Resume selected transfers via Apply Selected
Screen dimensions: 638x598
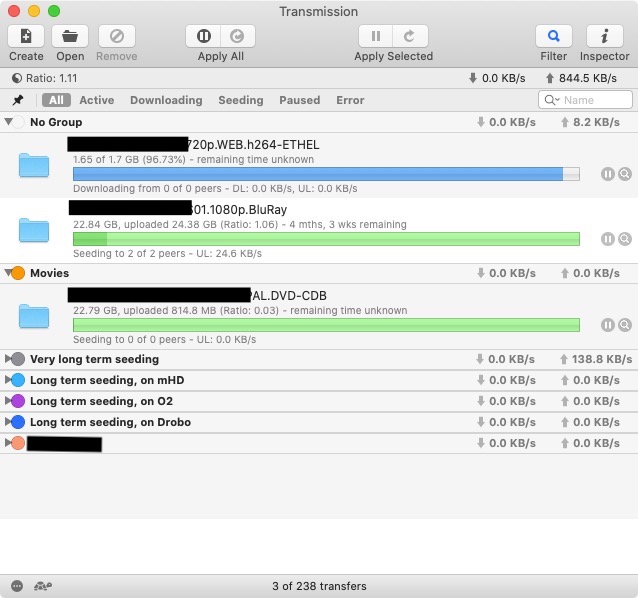point(410,36)
